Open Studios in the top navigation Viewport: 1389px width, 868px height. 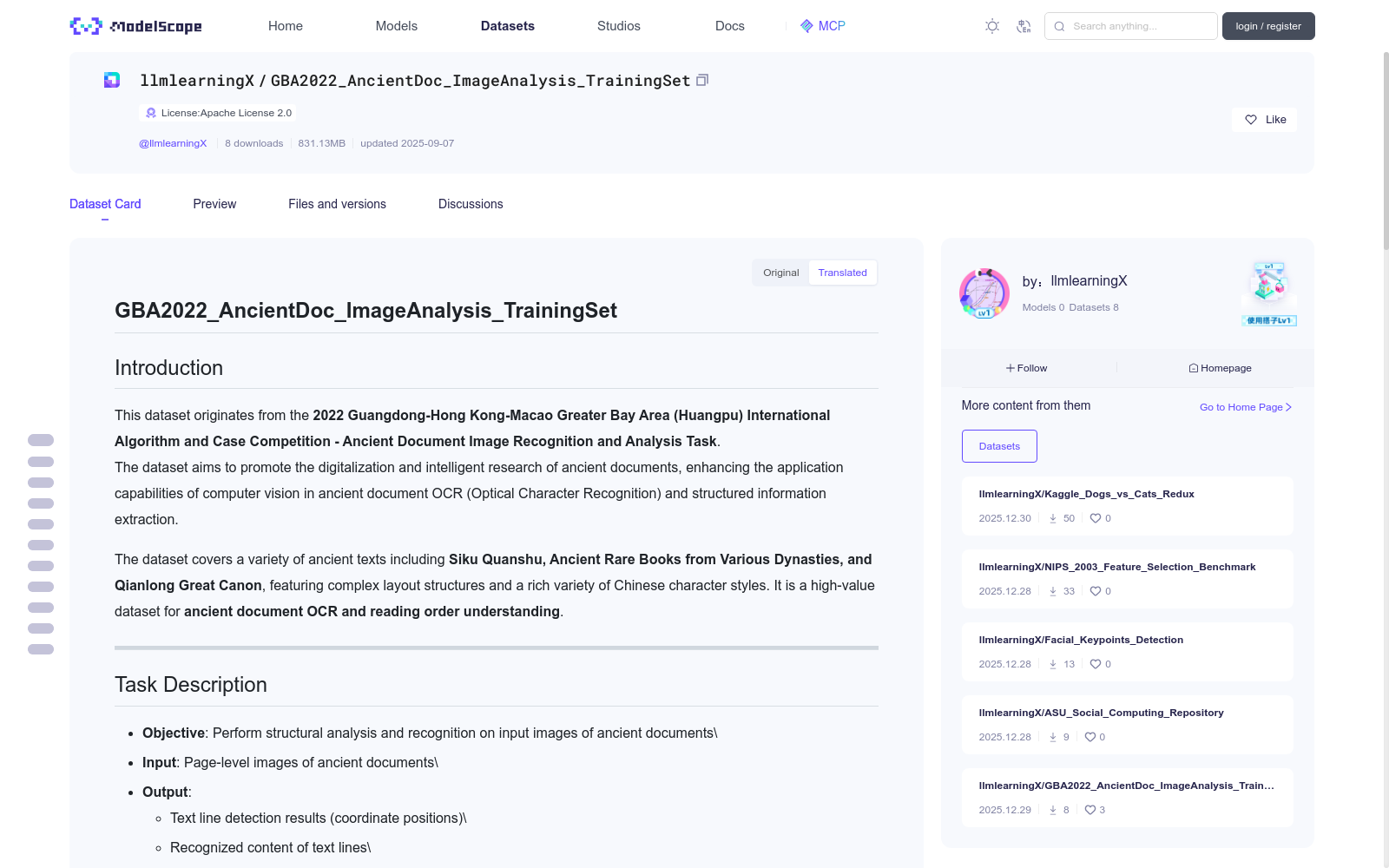point(619,26)
